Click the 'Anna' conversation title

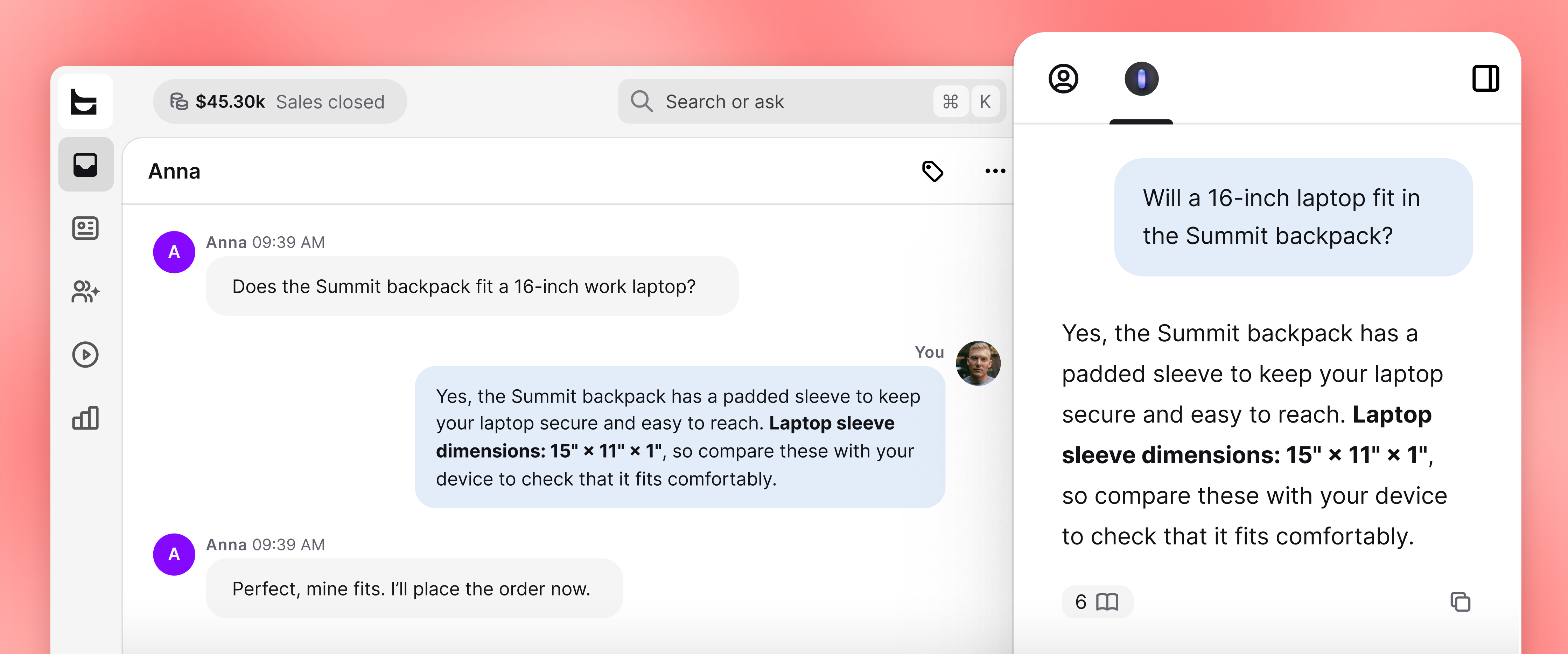pyautogui.click(x=174, y=171)
